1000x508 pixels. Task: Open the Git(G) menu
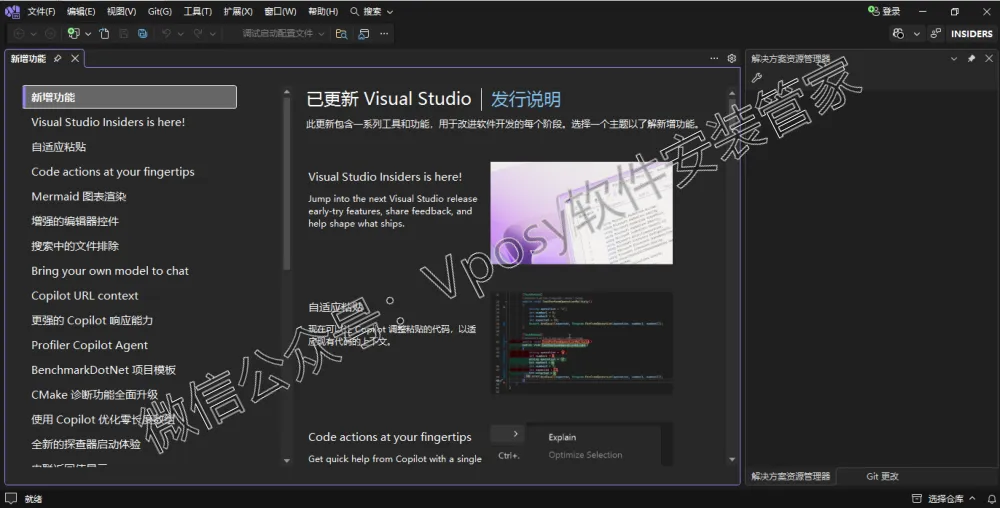[x=159, y=11]
